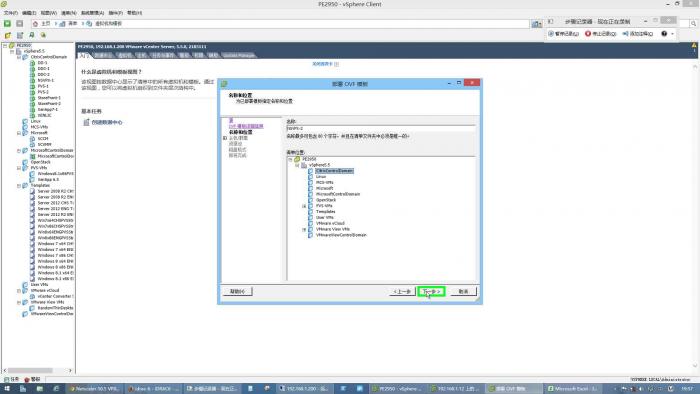Click the left inventory panel horizontal scrollbar
The height and width of the screenshot is (394, 700).
(x=38, y=370)
